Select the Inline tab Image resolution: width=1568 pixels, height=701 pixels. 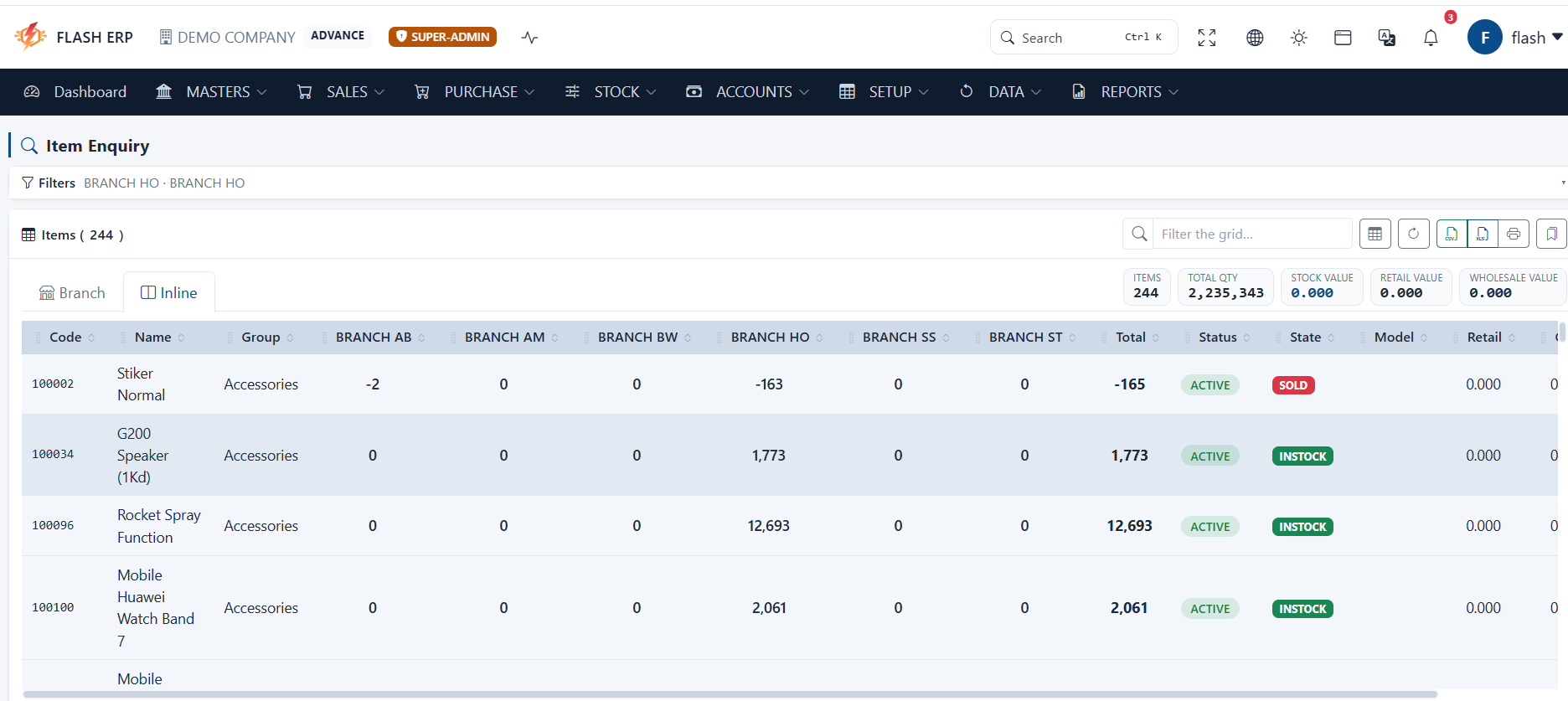169,292
